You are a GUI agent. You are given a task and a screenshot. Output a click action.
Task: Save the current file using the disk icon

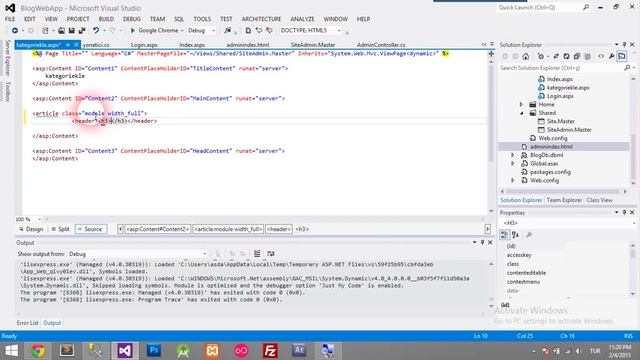pos(71,31)
